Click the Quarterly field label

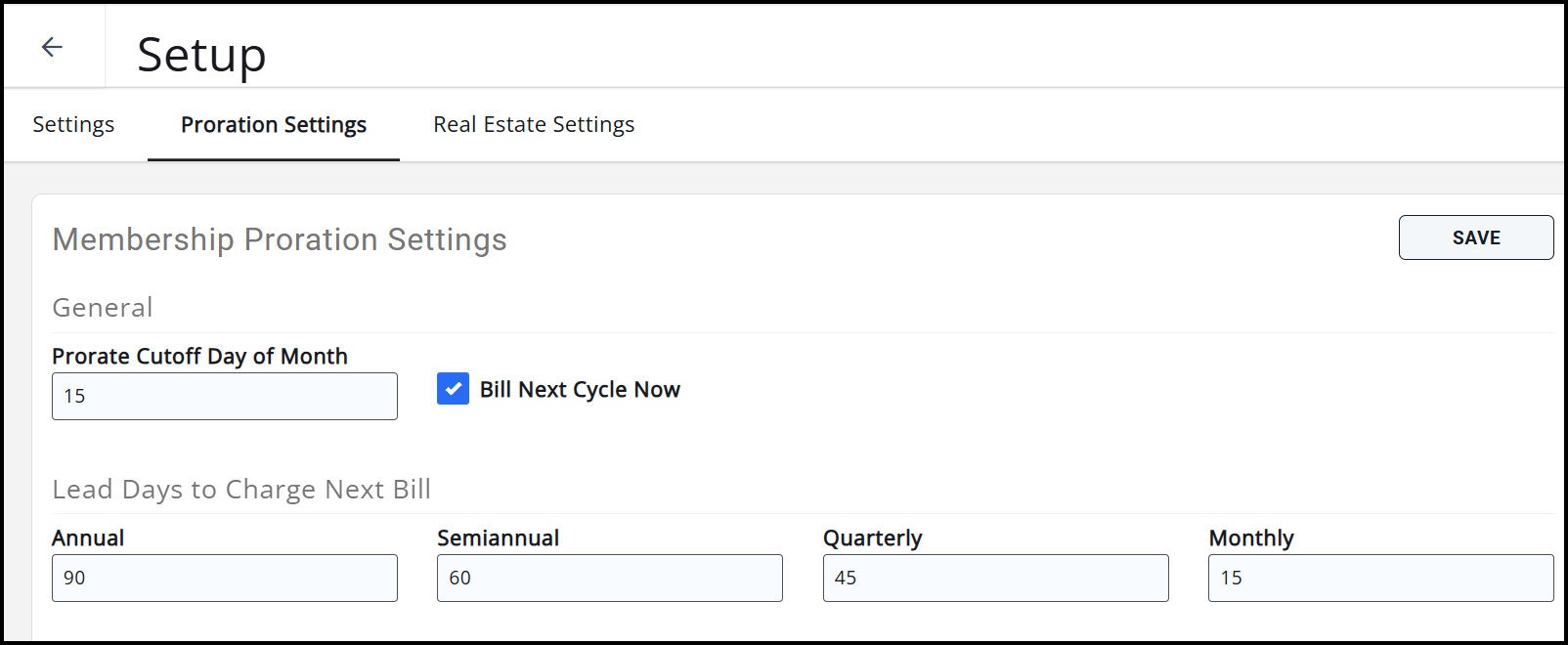point(872,538)
